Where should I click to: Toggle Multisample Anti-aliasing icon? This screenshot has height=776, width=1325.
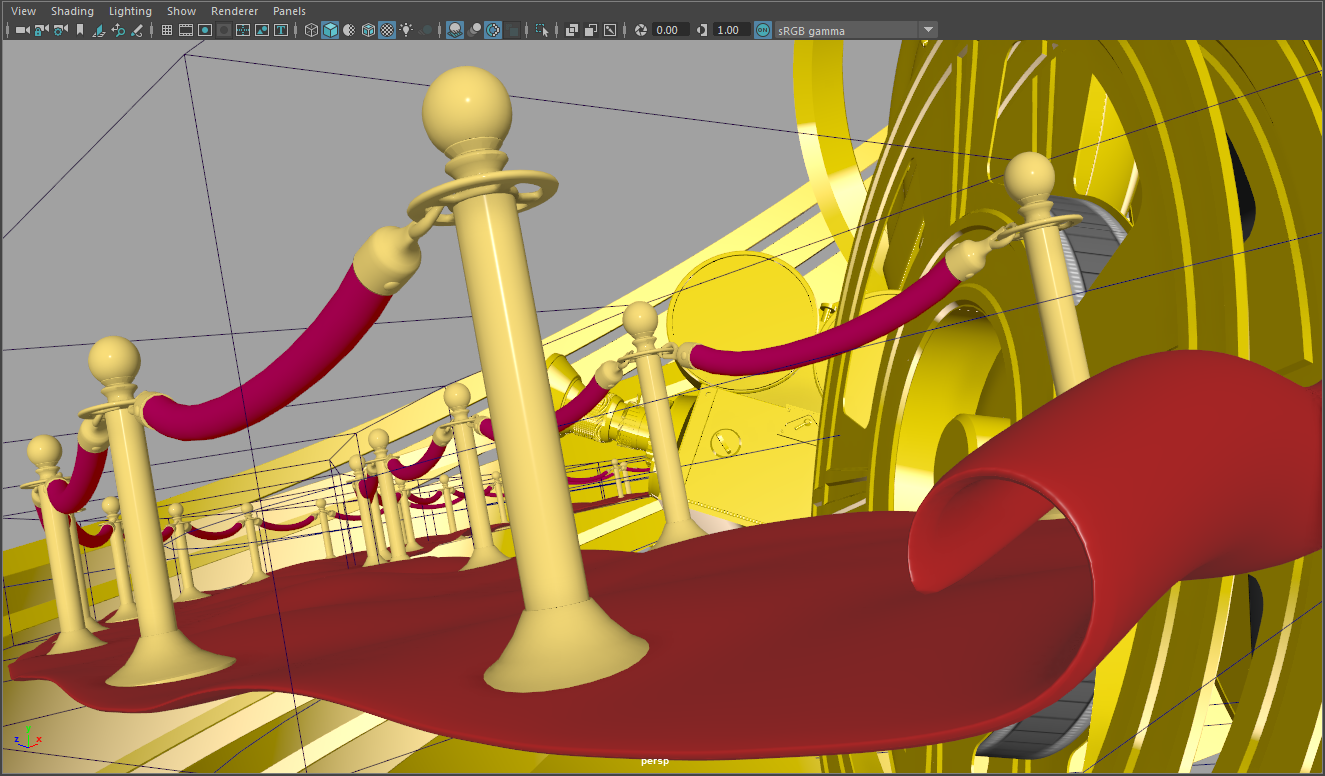[494, 30]
